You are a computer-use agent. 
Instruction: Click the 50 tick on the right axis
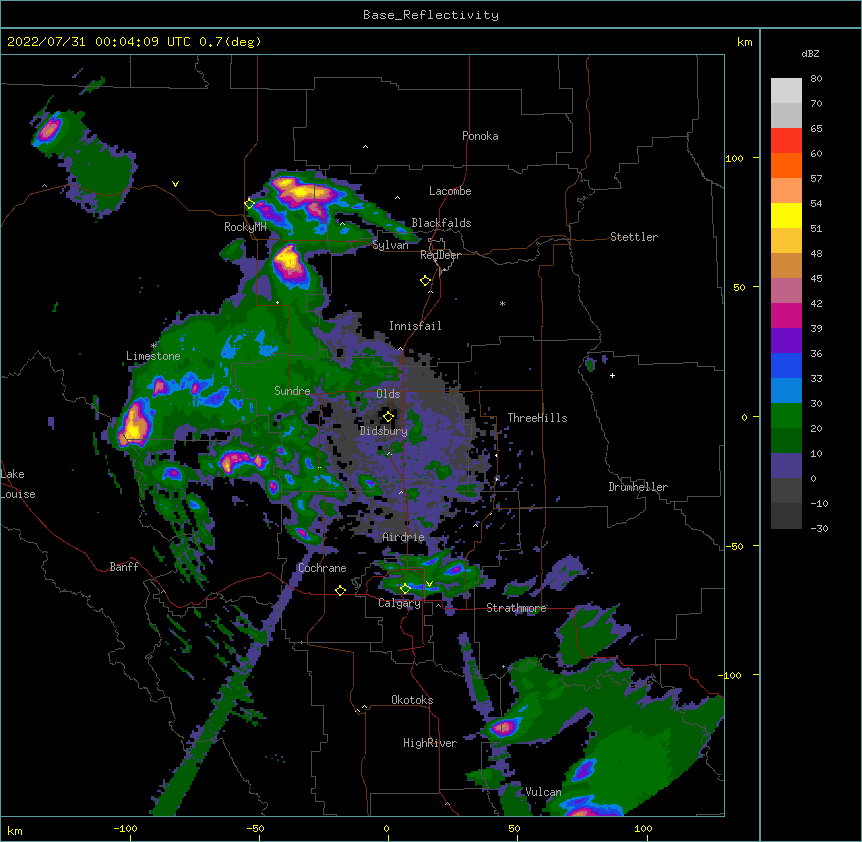coord(739,287)
